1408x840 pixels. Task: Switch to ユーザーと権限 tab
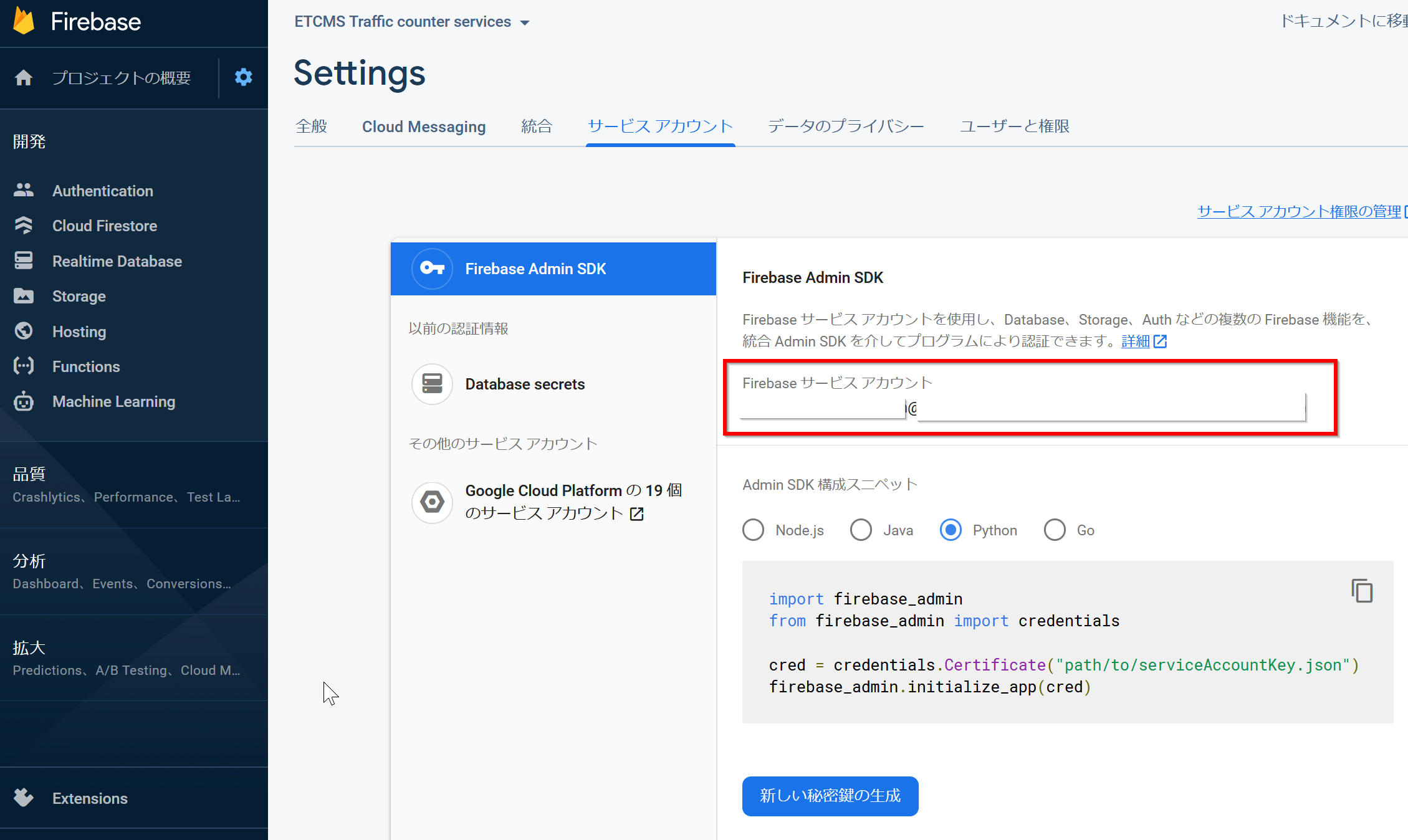click(1014, 126)
